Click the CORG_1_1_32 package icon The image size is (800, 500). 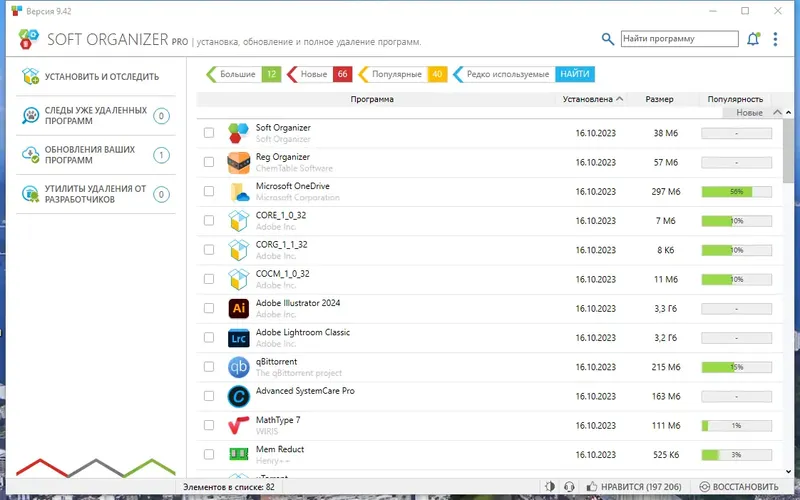coord(238,250)
